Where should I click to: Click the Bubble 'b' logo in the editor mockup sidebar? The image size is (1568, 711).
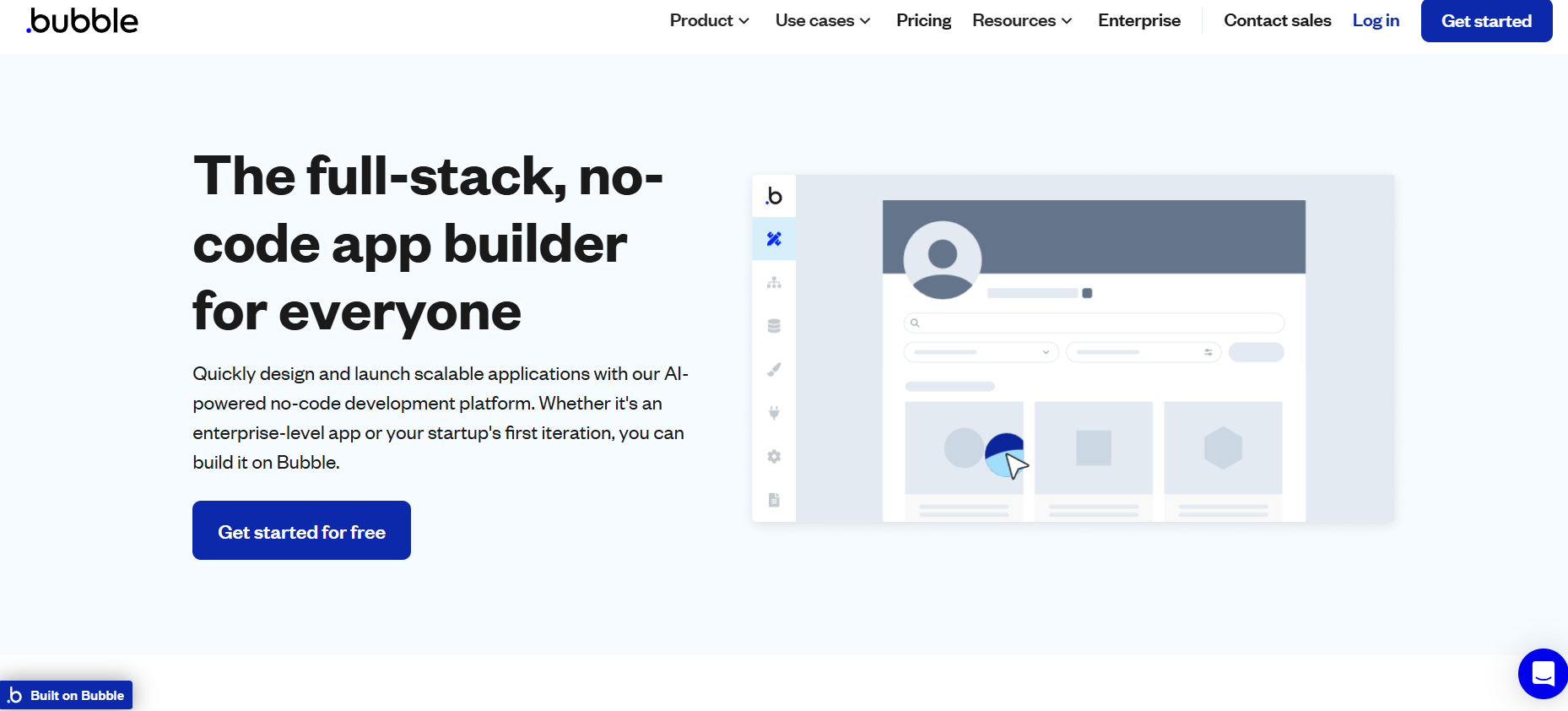774,197
